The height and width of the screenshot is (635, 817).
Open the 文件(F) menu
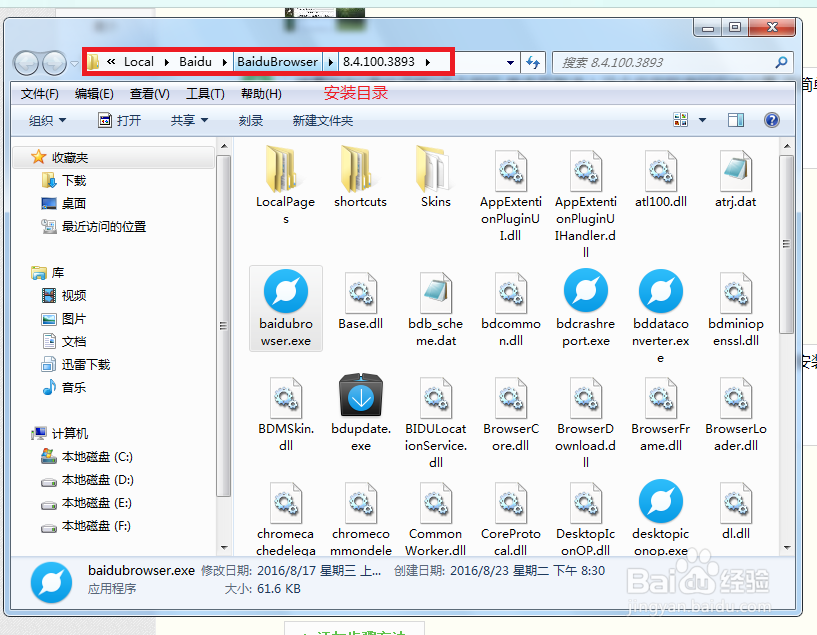(x=40, y=94)
